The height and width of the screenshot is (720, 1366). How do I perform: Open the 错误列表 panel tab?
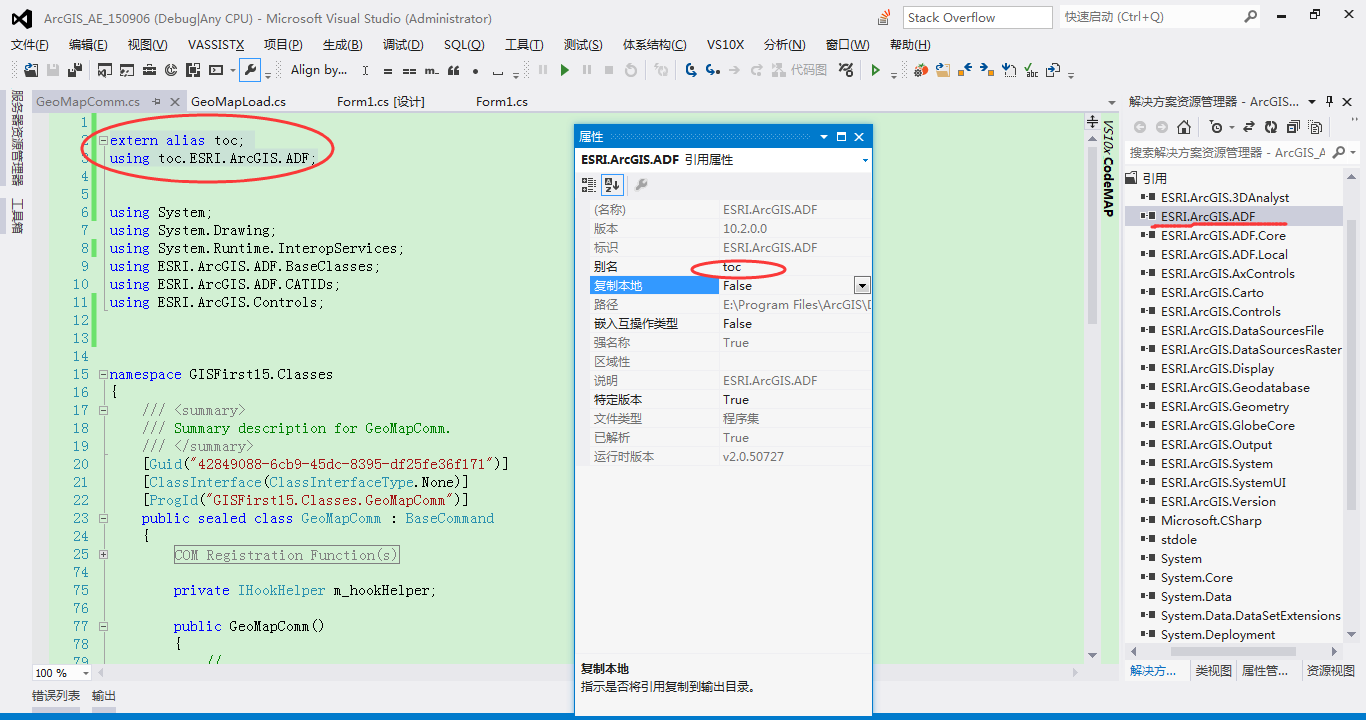pos(56,696)
